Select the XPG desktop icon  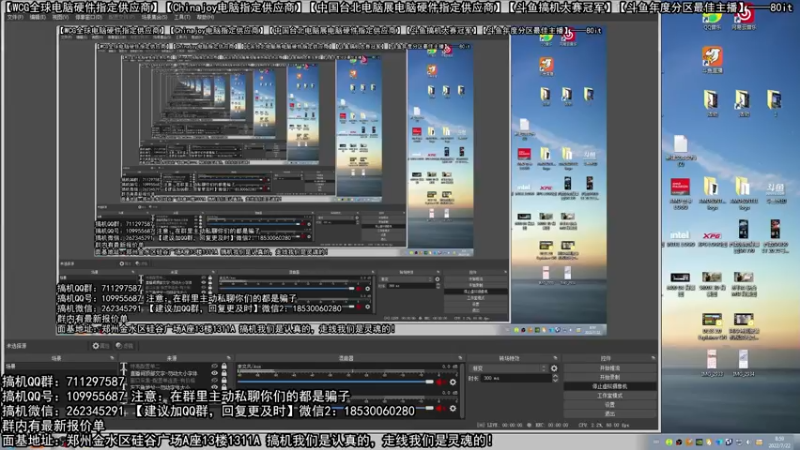[712, 239]
